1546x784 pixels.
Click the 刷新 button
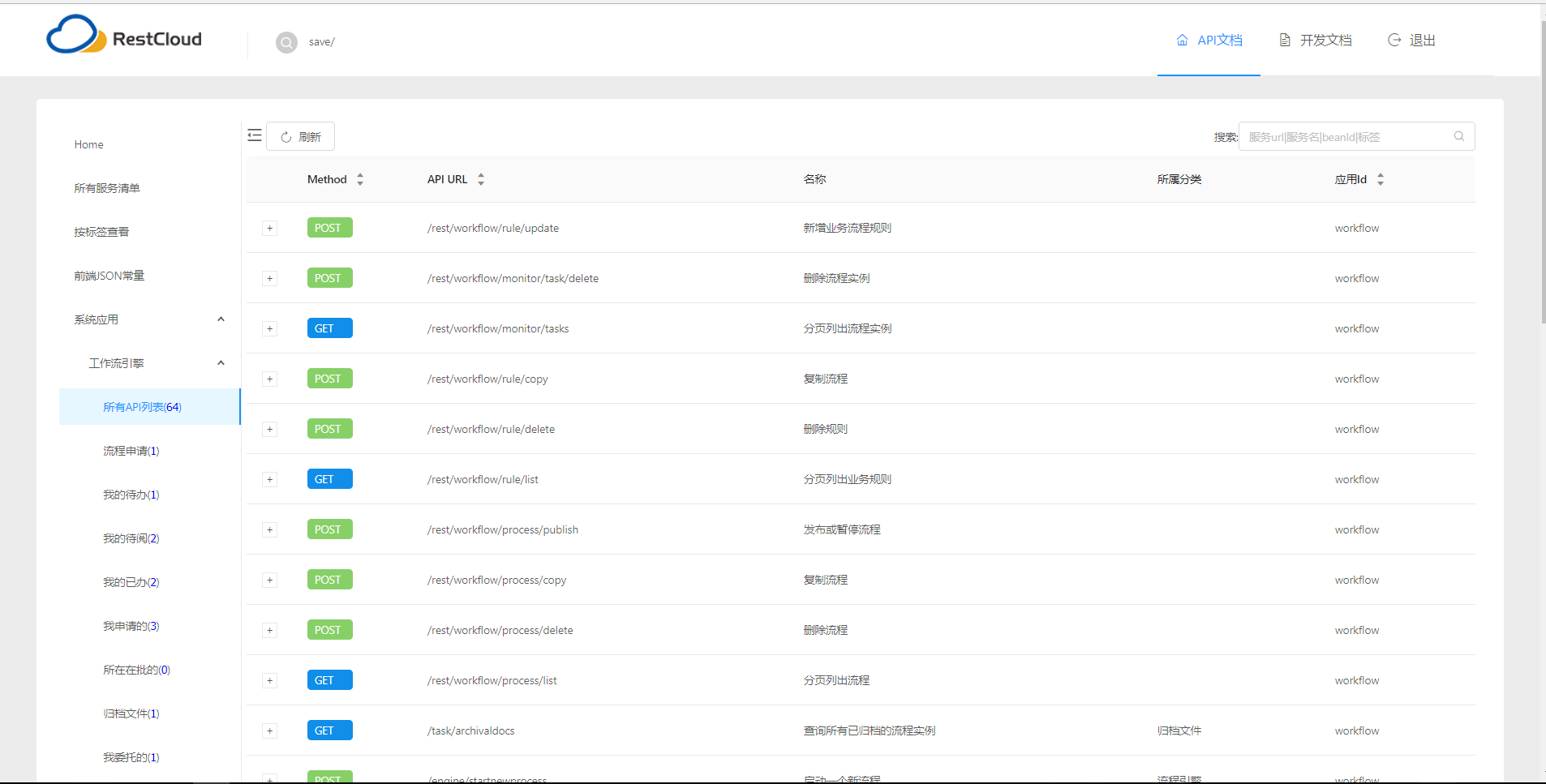click(301, 136)
